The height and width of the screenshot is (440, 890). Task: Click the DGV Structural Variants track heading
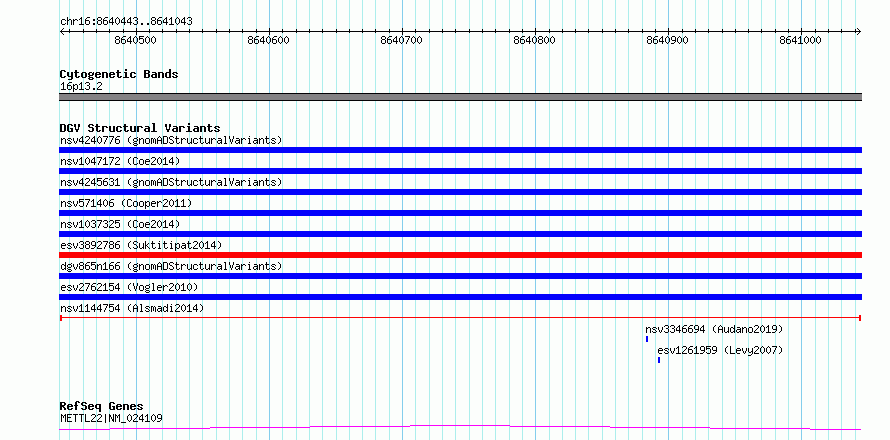(x=140, y=128)
